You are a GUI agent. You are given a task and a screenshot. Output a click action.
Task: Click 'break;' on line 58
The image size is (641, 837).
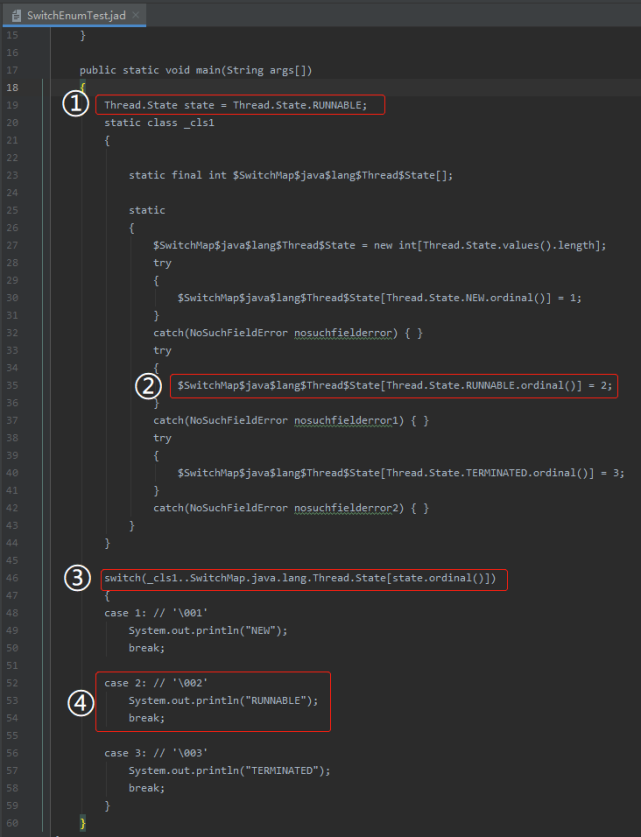coord(147,788)
